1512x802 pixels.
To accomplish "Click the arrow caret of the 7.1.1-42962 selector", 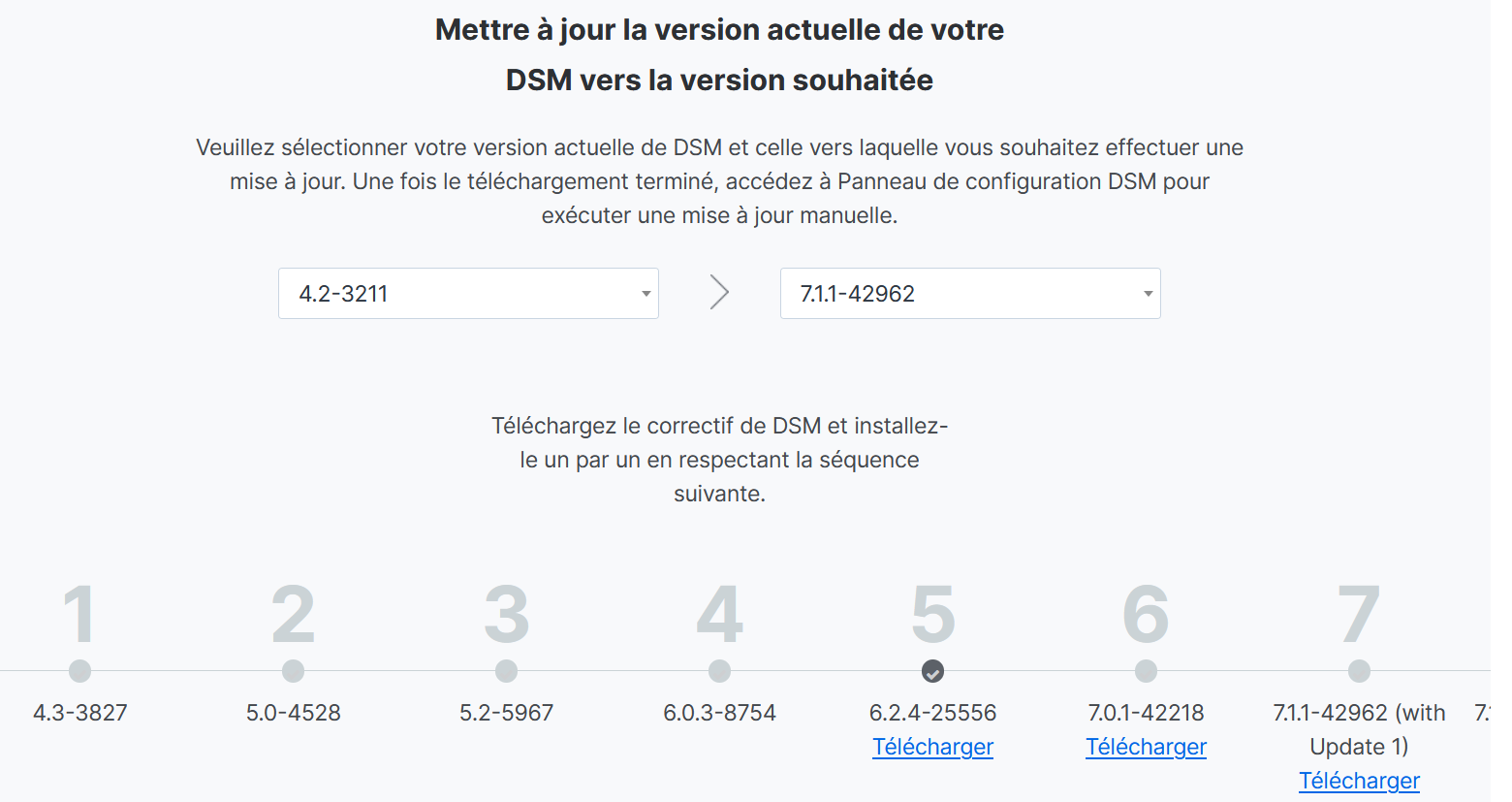I will pos(1148,294).
